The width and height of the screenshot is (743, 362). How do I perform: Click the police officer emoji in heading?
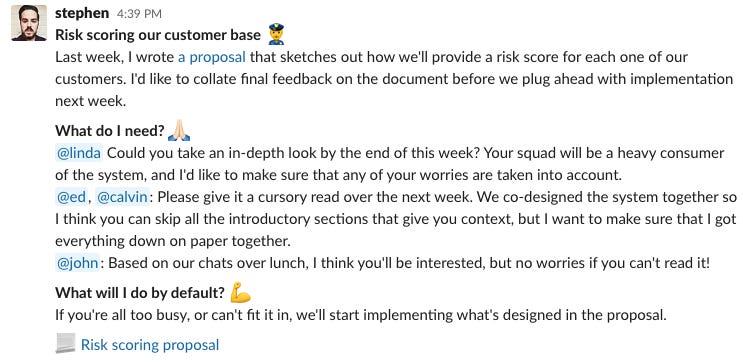tap(276, 35)
